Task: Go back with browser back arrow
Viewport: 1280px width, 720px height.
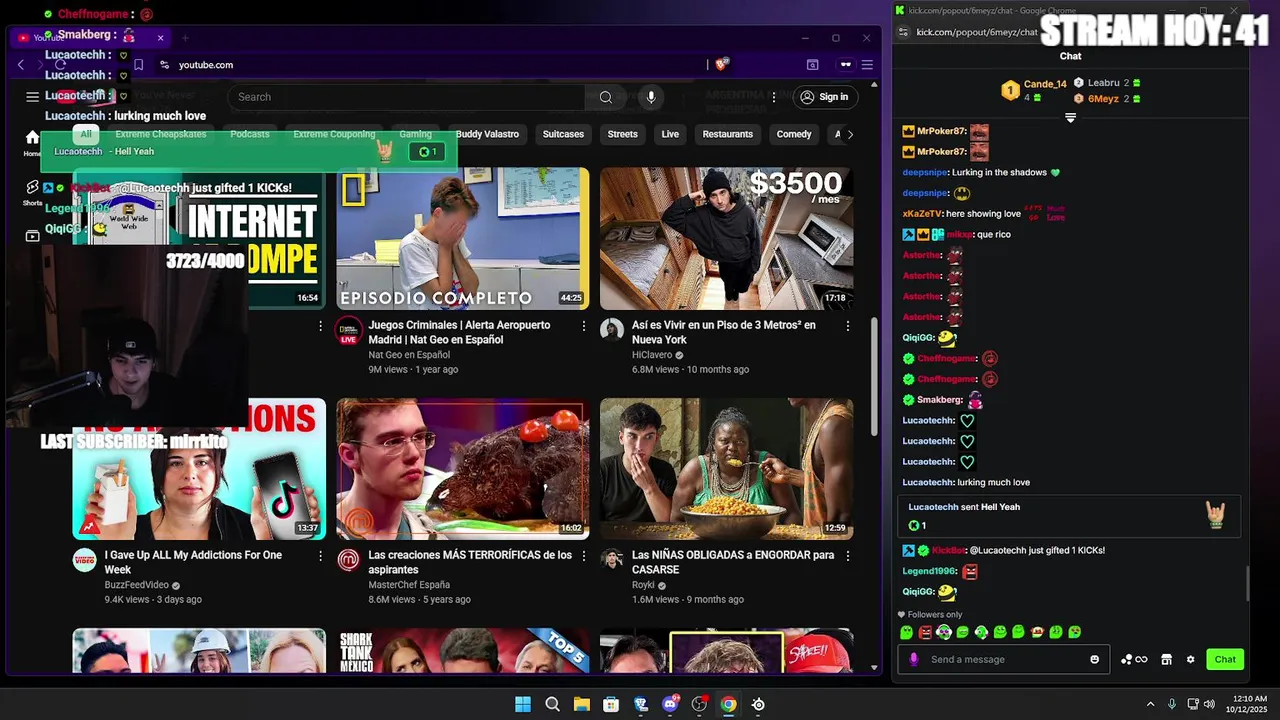Action: (21, 65)
